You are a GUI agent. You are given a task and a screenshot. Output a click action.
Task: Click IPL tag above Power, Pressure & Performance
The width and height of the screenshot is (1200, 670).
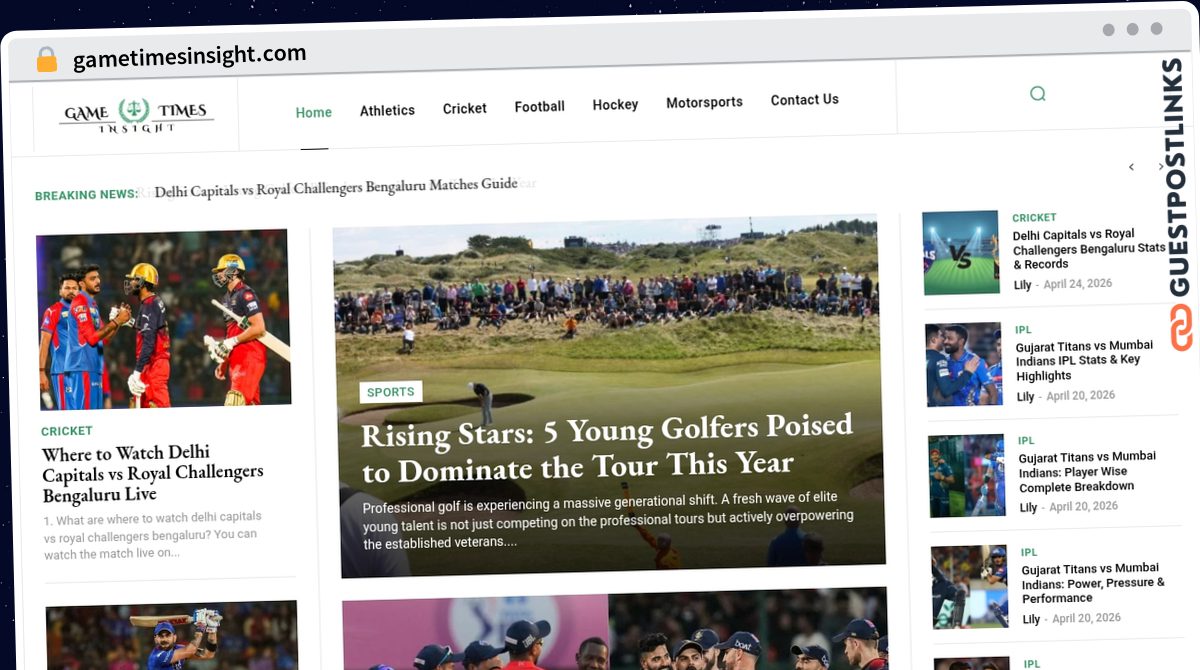click(x=1029, y=552)
